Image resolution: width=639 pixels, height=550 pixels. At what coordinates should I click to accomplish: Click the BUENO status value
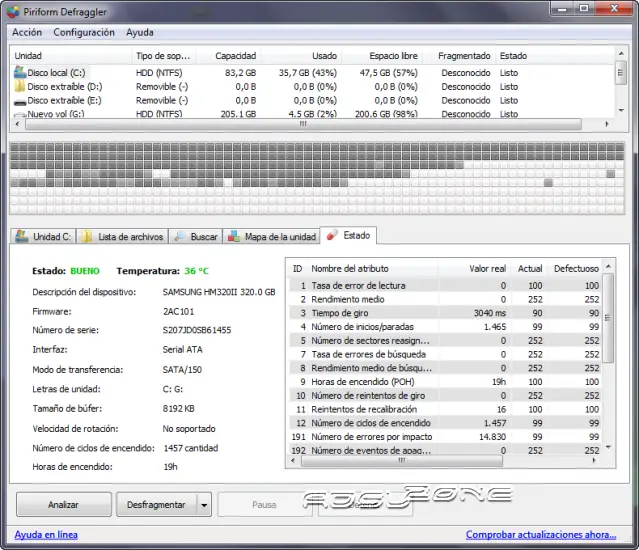(85, 271)
